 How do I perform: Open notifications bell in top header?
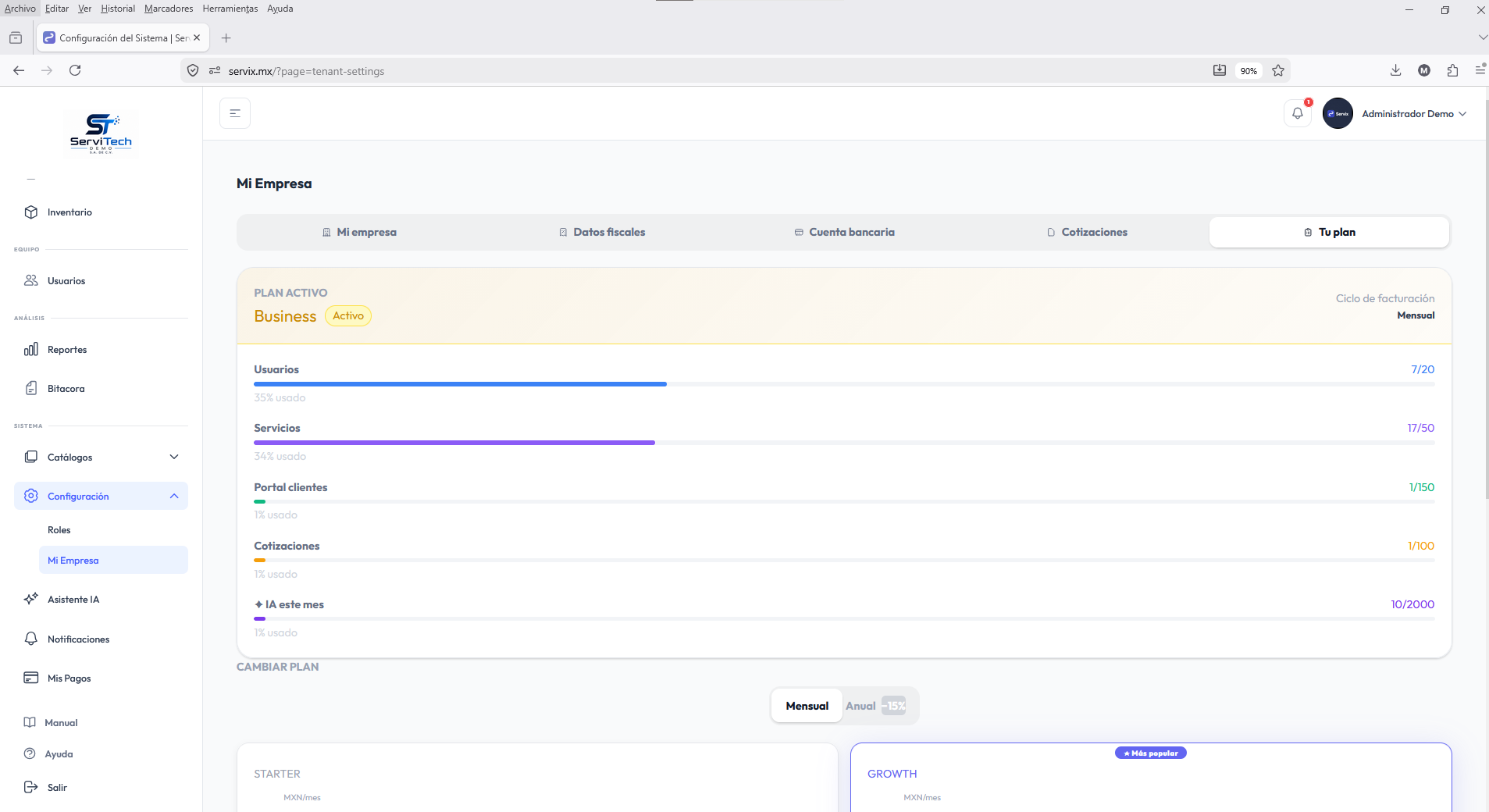(1298, 113)
